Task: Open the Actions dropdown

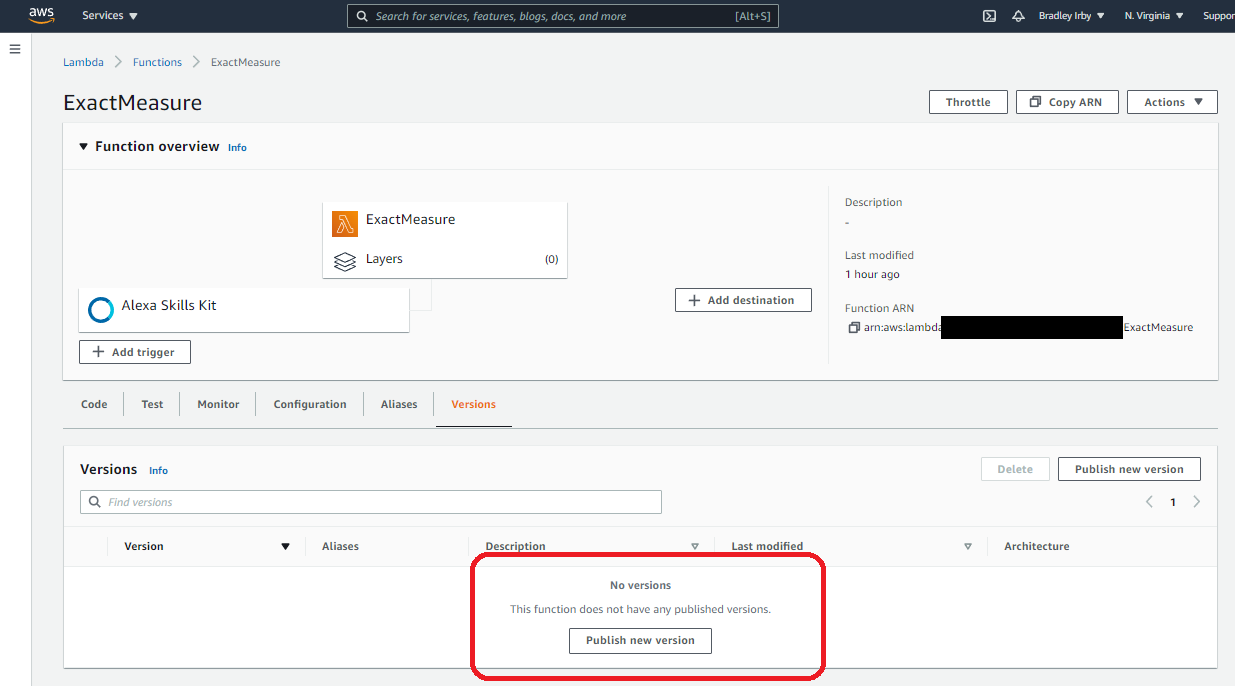Action: pyautogui.click(x=1172, y=102)
